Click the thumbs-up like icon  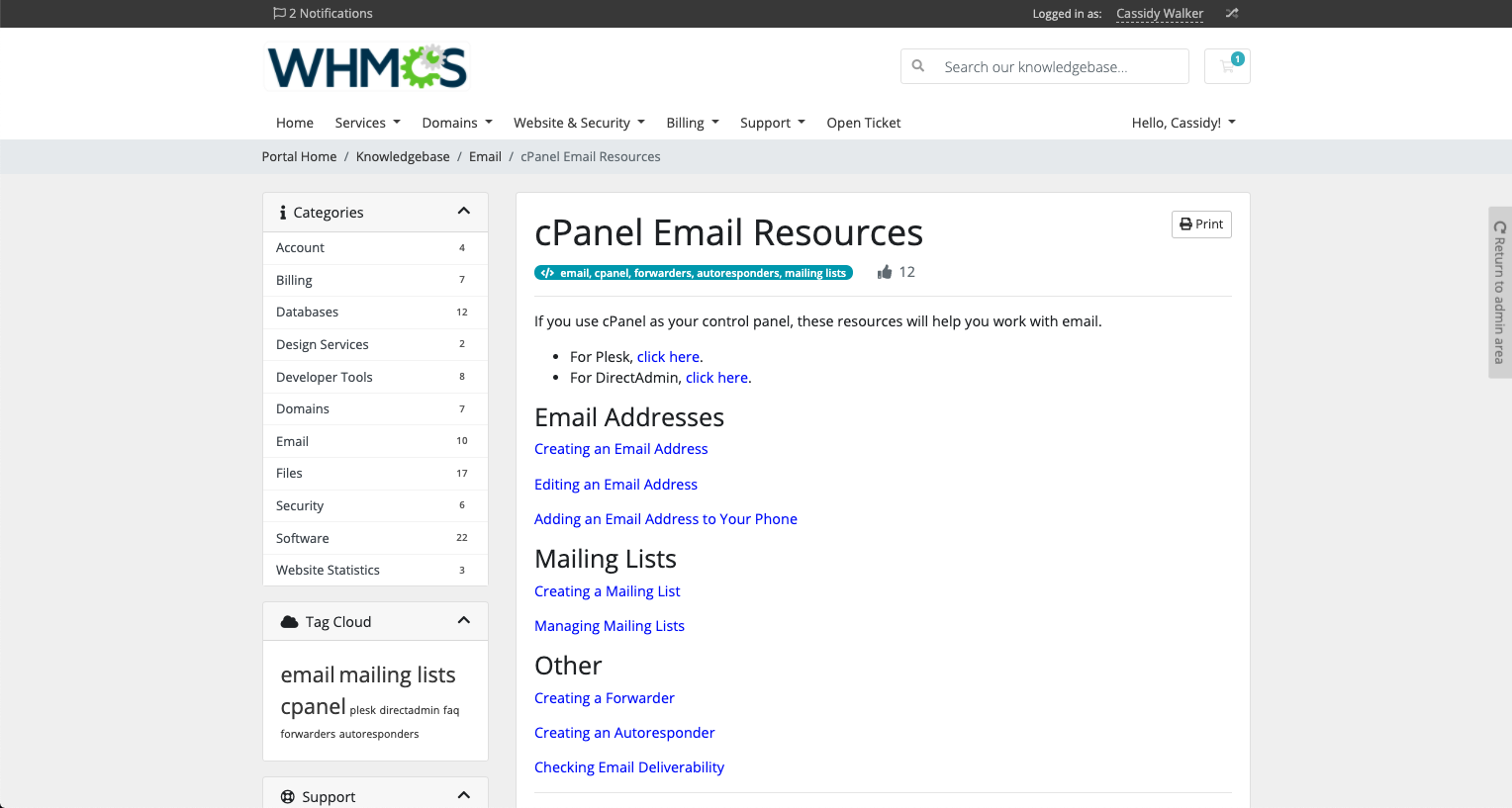tap(885, 272)
